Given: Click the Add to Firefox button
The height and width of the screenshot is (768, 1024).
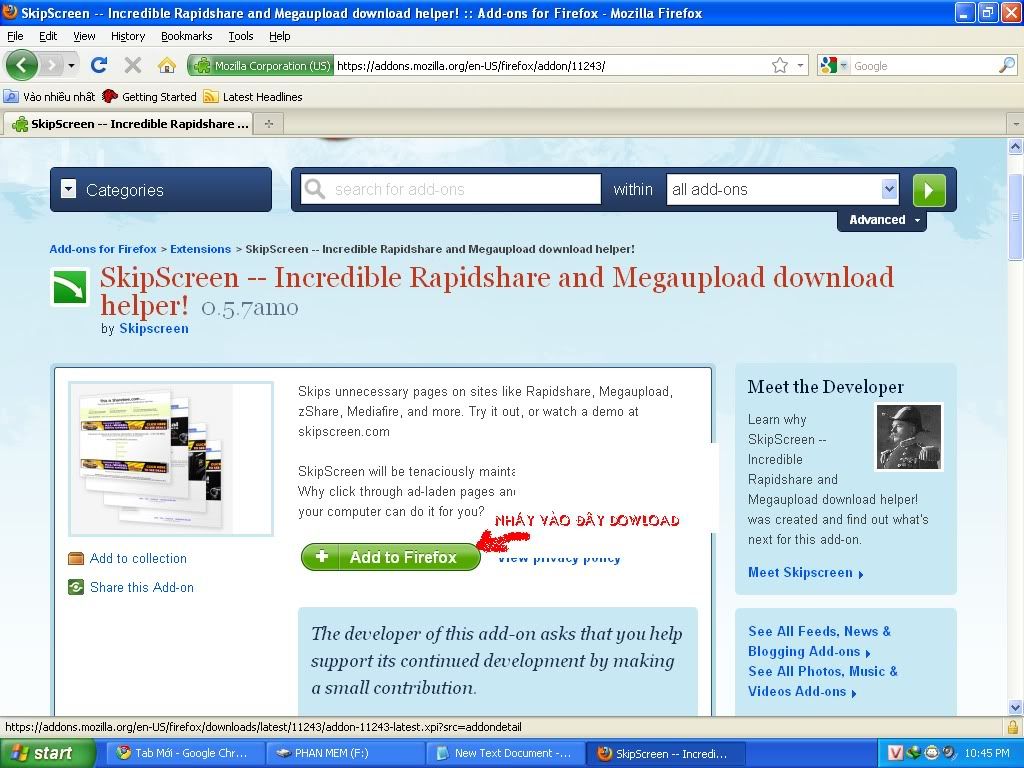Looking at the screenshot, I should [391, 557].
